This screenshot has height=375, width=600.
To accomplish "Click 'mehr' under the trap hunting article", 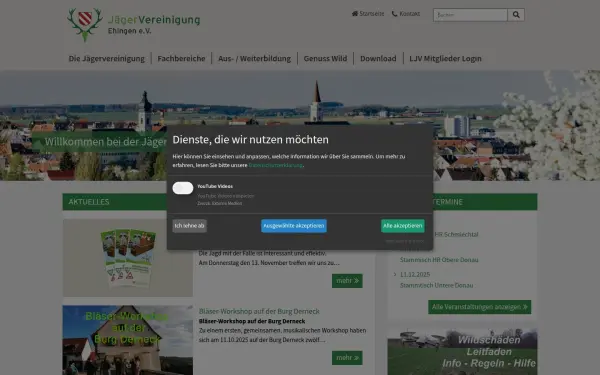I will 347,281.
